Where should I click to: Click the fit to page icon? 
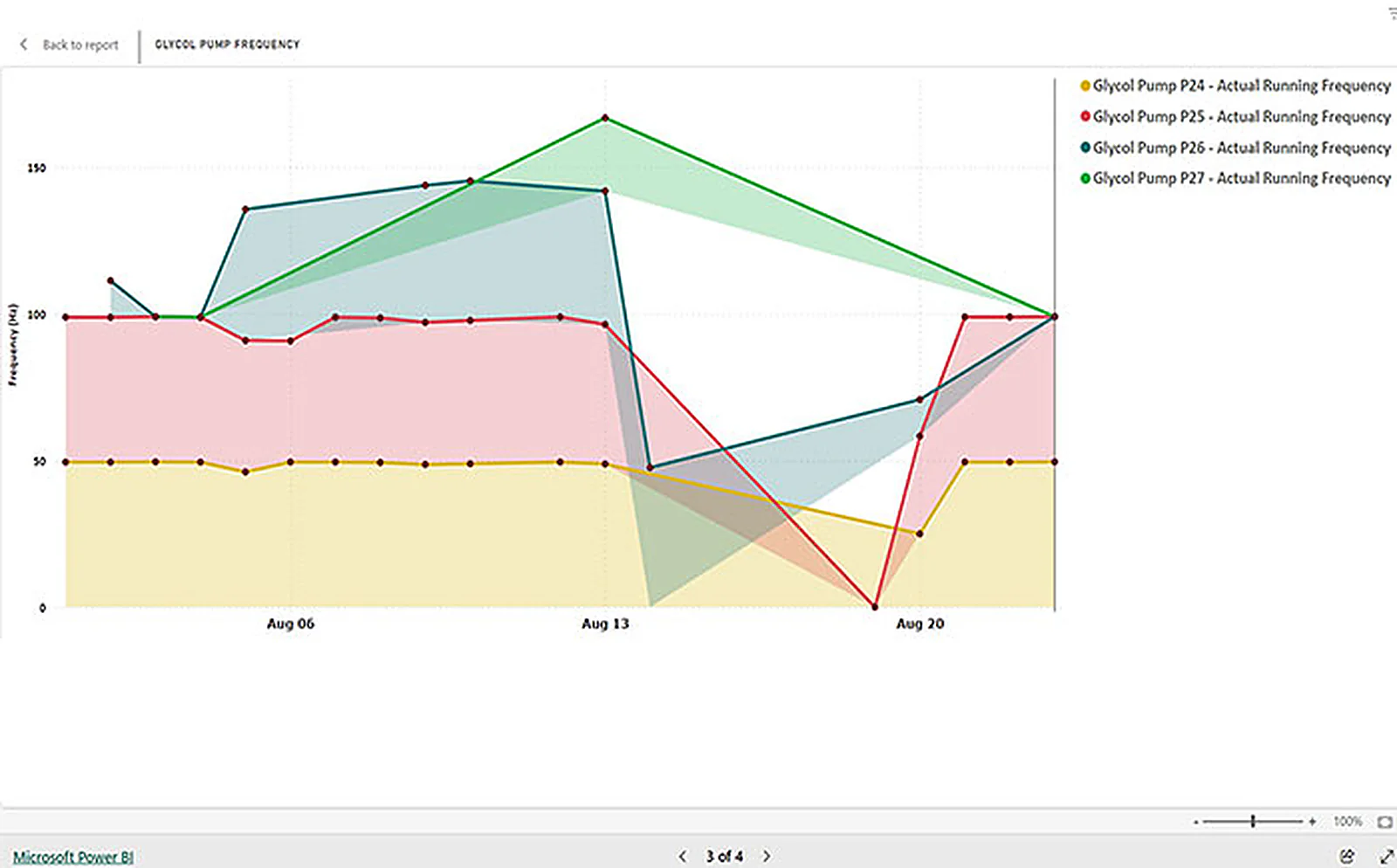pos(1385,822)
